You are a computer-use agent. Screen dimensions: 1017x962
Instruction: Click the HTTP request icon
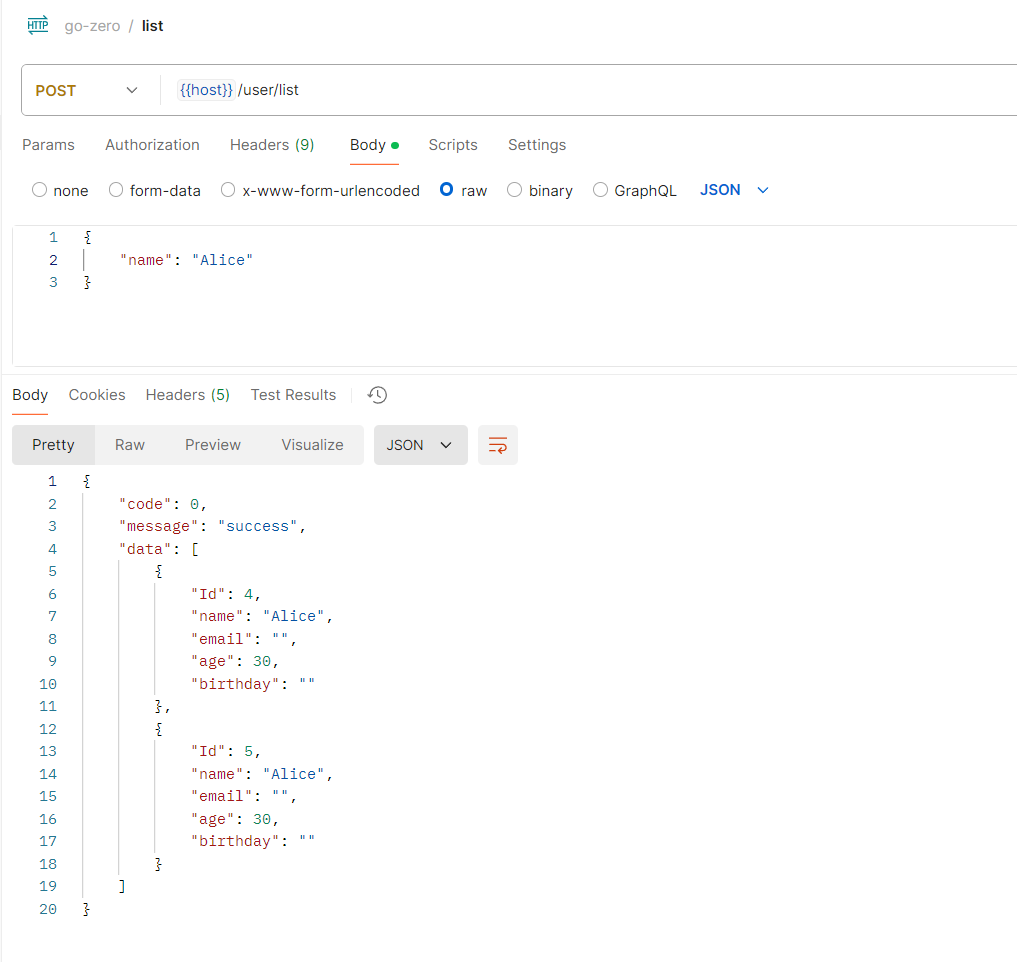[38, 26]
